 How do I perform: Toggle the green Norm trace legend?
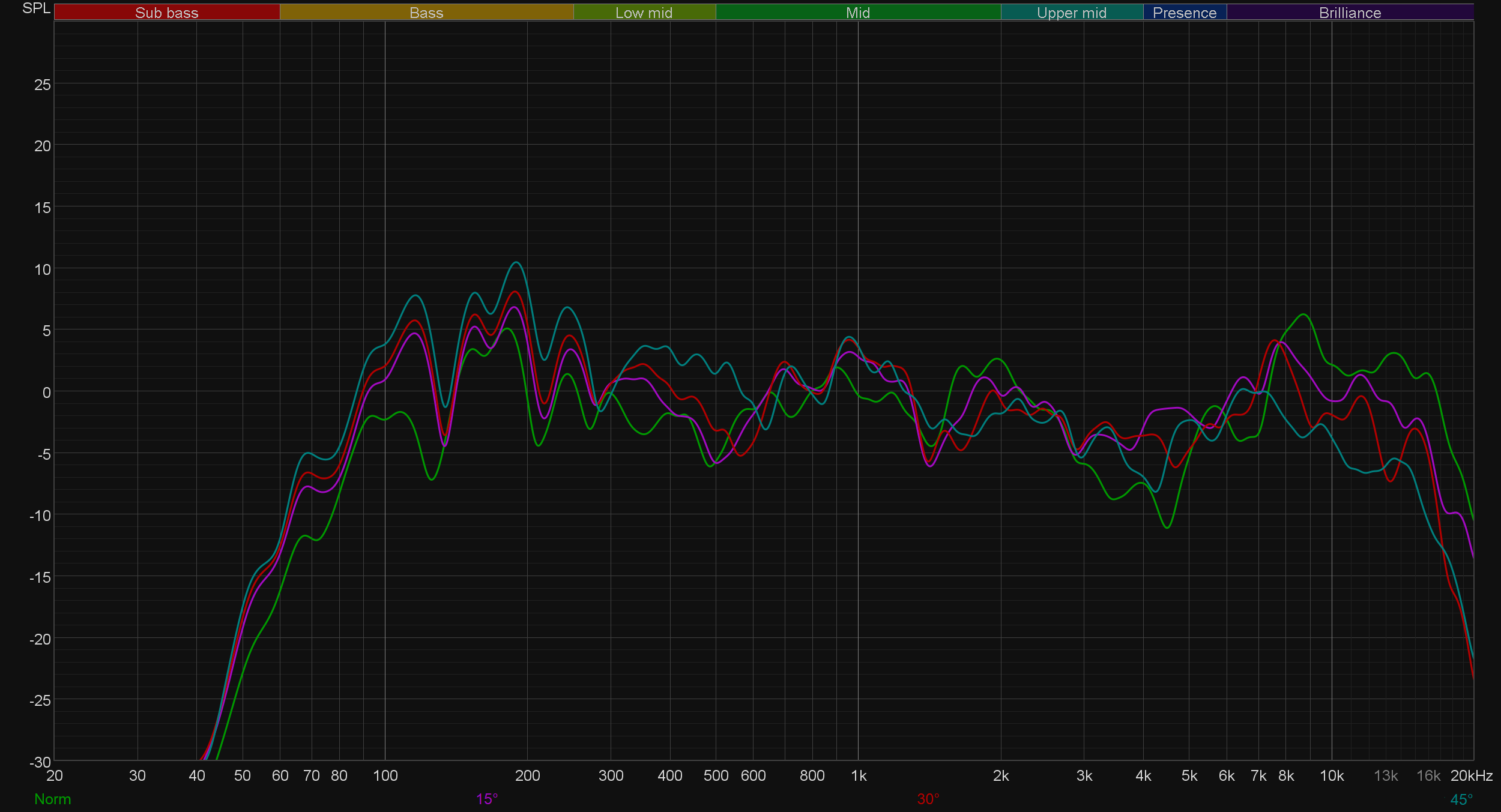(x=53, y=799)
